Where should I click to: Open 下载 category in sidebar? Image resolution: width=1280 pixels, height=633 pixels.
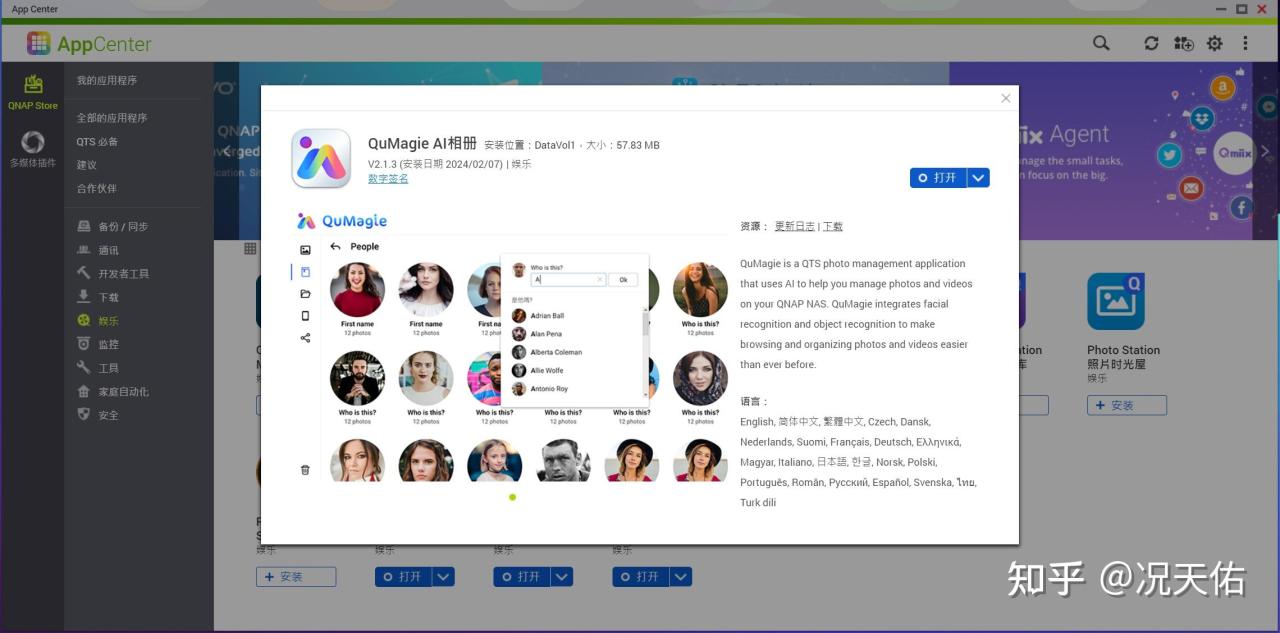pyautogui.click(x=98, y=297)
